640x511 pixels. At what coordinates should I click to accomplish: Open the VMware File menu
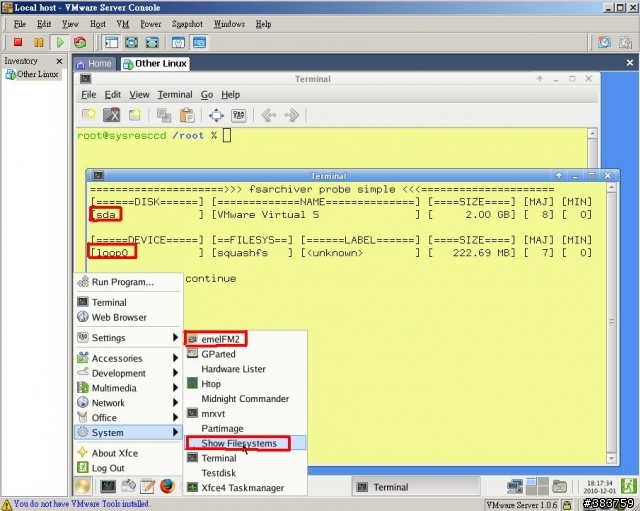pos(20,24)
